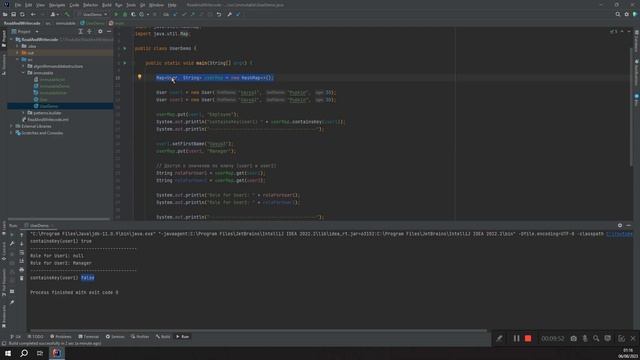Collapse the ReadAndWritecode root project node
The width and height of the screenshot is (640, 360).
point(11,40)
